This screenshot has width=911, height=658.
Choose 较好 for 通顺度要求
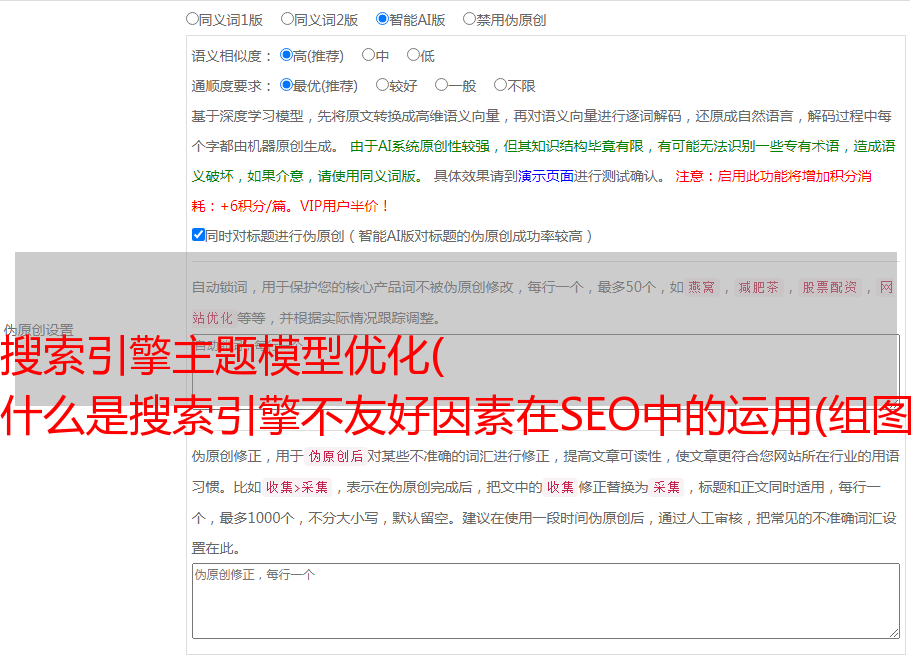pos(382,85)
